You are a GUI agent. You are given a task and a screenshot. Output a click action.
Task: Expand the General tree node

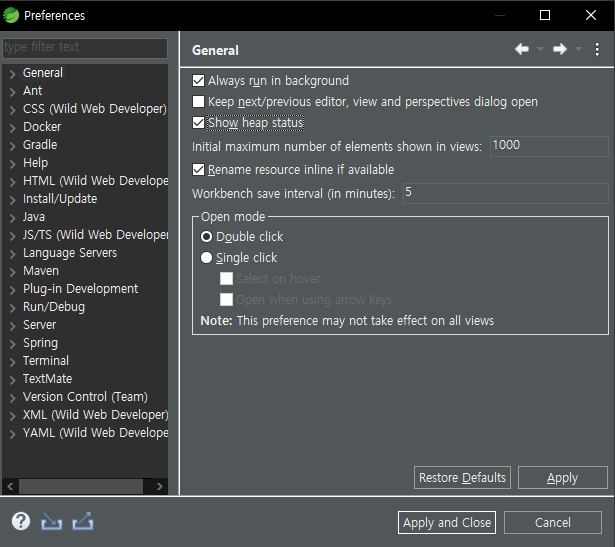[x=13, y=74]
